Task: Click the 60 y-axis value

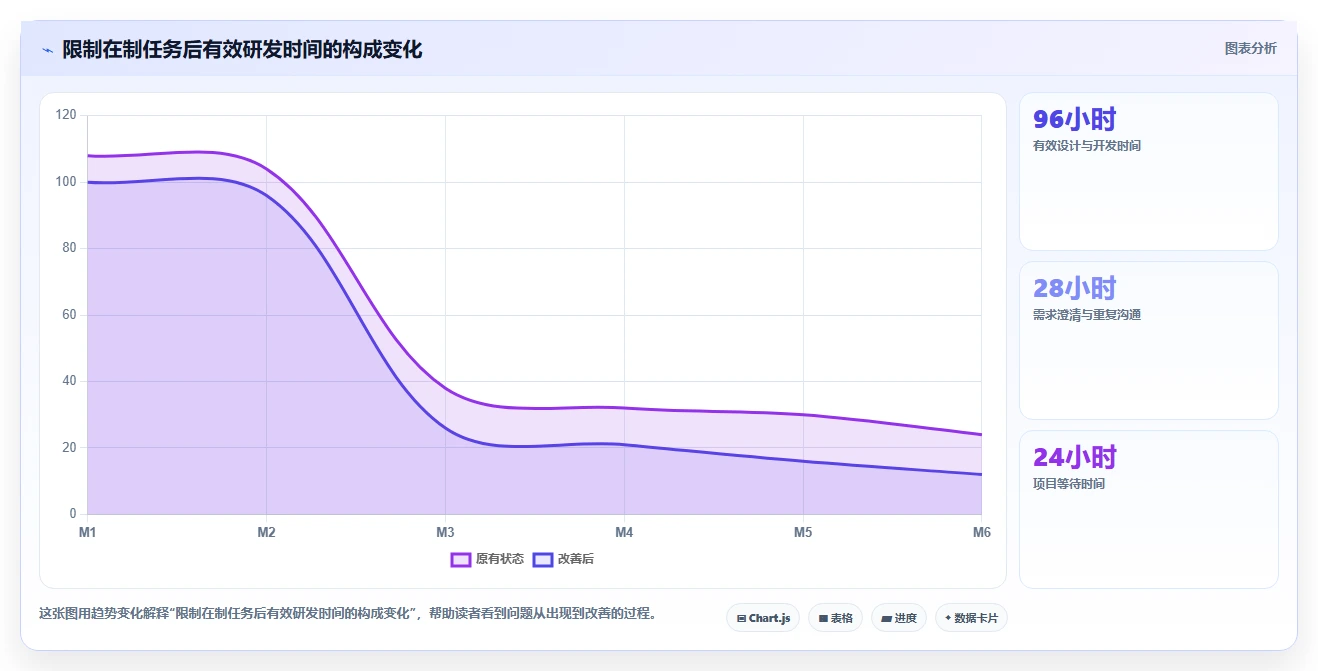Action: point(69,315)
